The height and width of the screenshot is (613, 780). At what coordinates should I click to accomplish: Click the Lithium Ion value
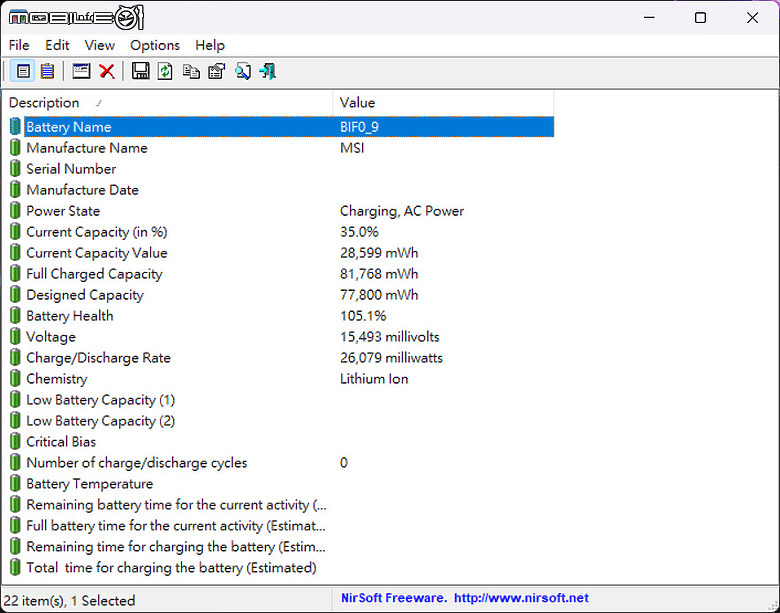pyautogui.click(x=374, y=379)
